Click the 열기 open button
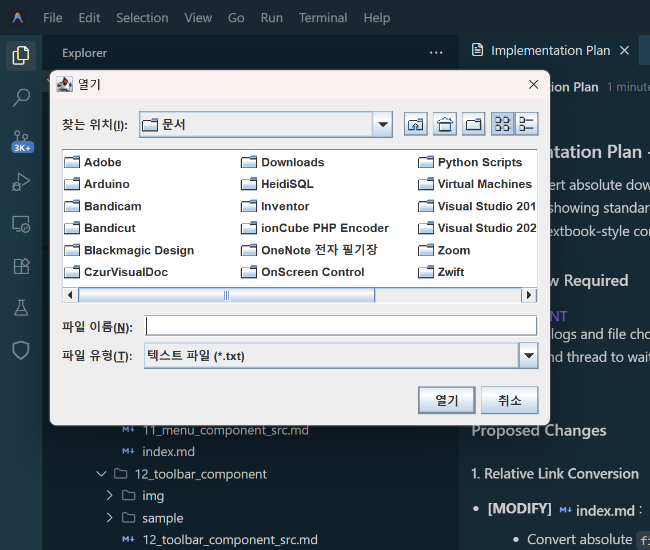 point(446,400)
